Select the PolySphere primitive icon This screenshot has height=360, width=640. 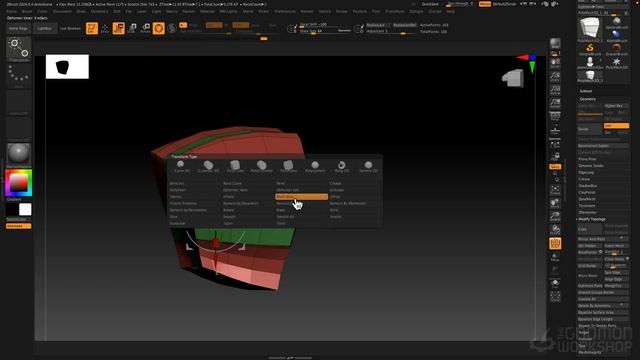[315, 166]
